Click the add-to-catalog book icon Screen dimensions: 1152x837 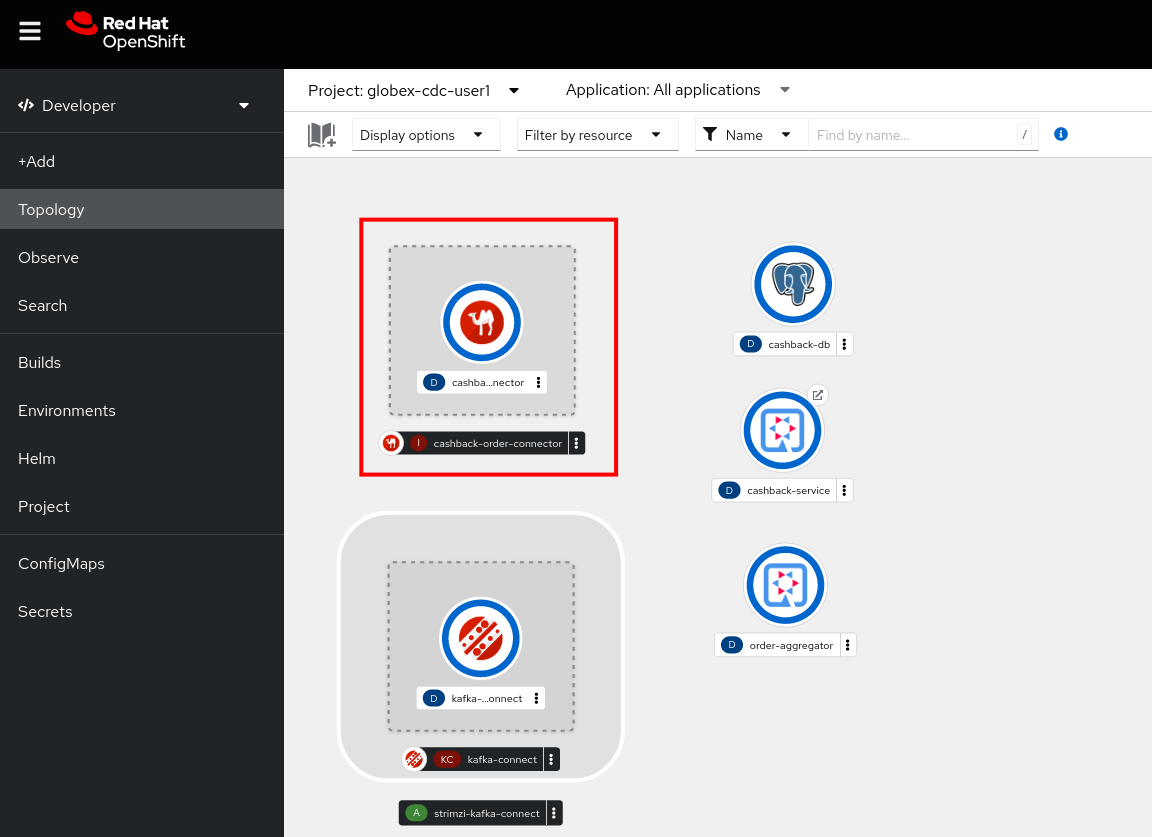(322, 135)
